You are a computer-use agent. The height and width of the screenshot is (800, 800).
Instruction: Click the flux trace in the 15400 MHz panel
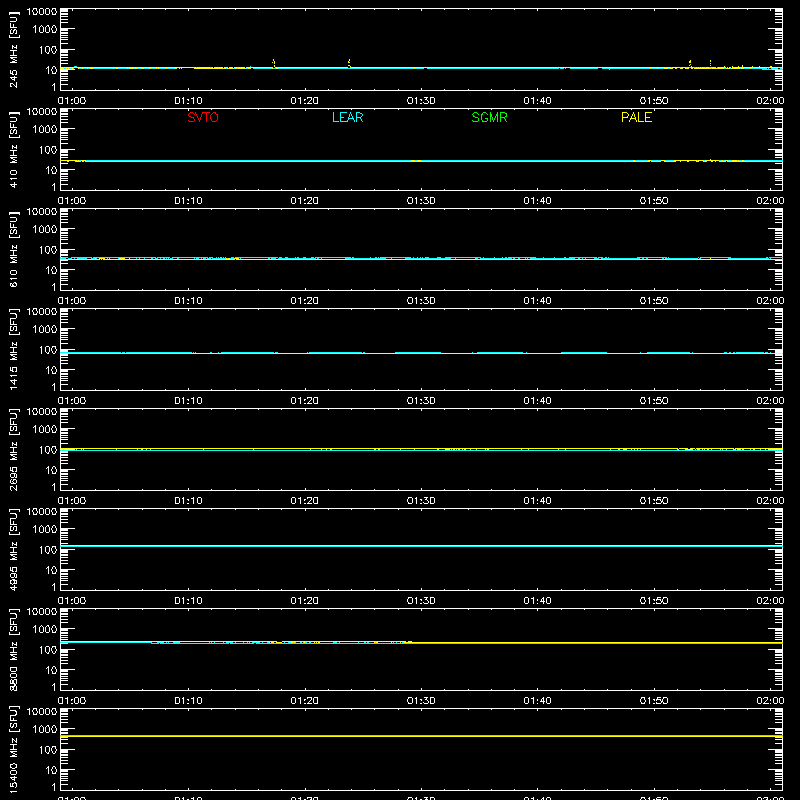coord(421,736)
